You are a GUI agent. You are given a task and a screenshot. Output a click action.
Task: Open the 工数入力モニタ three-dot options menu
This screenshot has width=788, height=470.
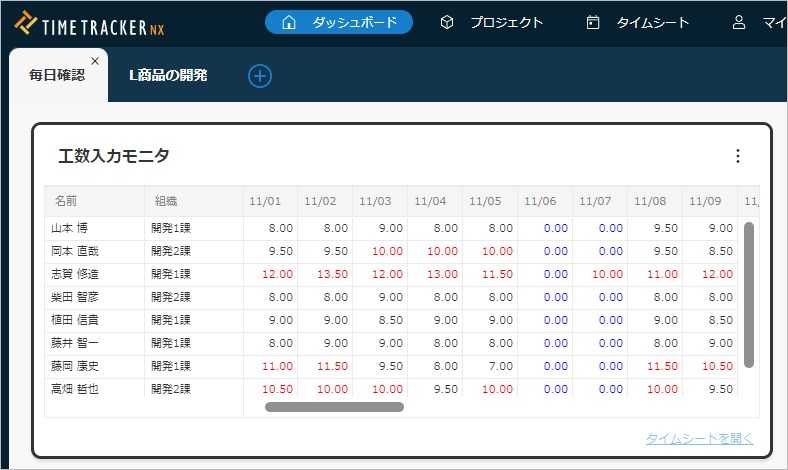click(x=738, y=156)
